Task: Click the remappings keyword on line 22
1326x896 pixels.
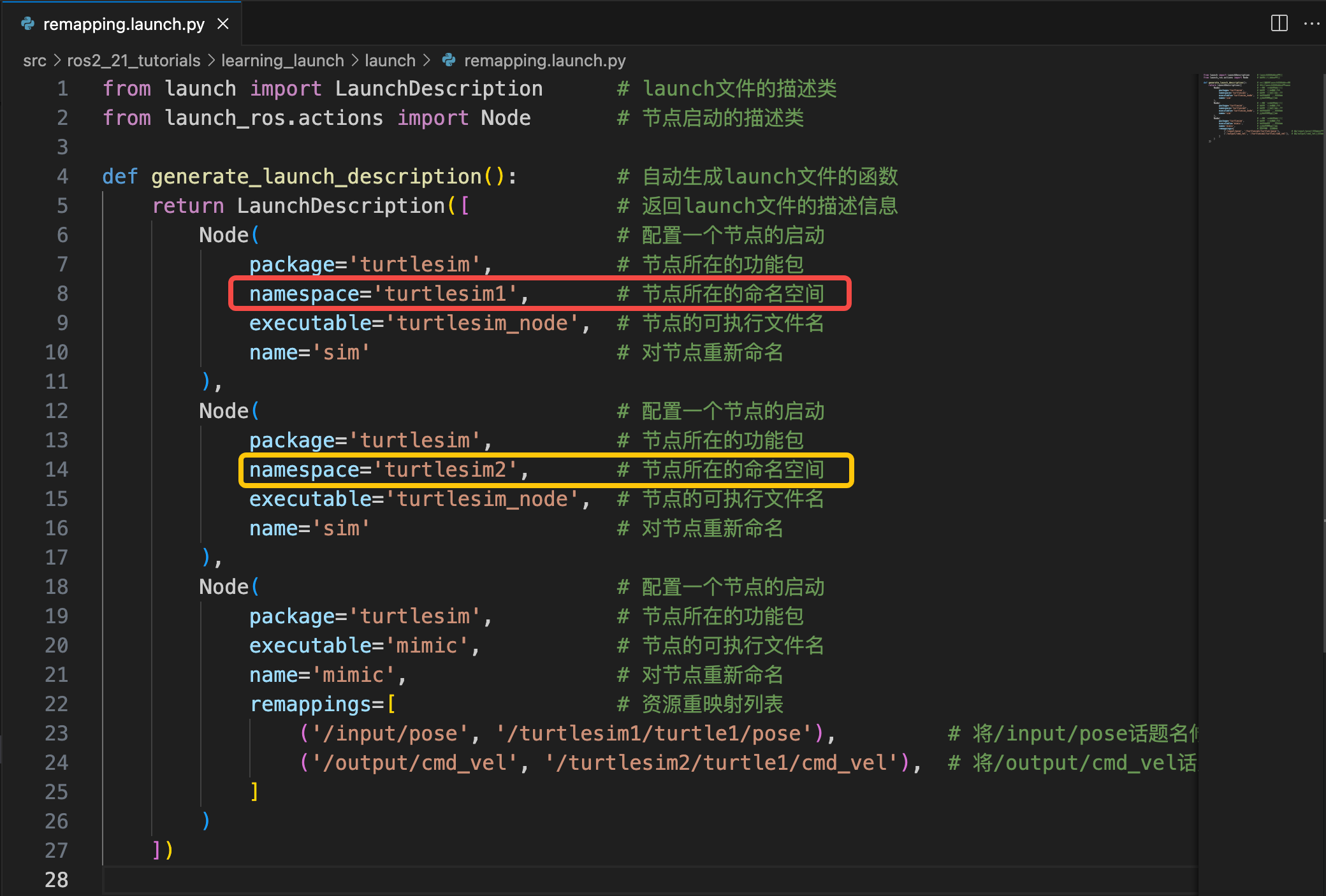Action: pyautogui.click(x=310, y=704)
